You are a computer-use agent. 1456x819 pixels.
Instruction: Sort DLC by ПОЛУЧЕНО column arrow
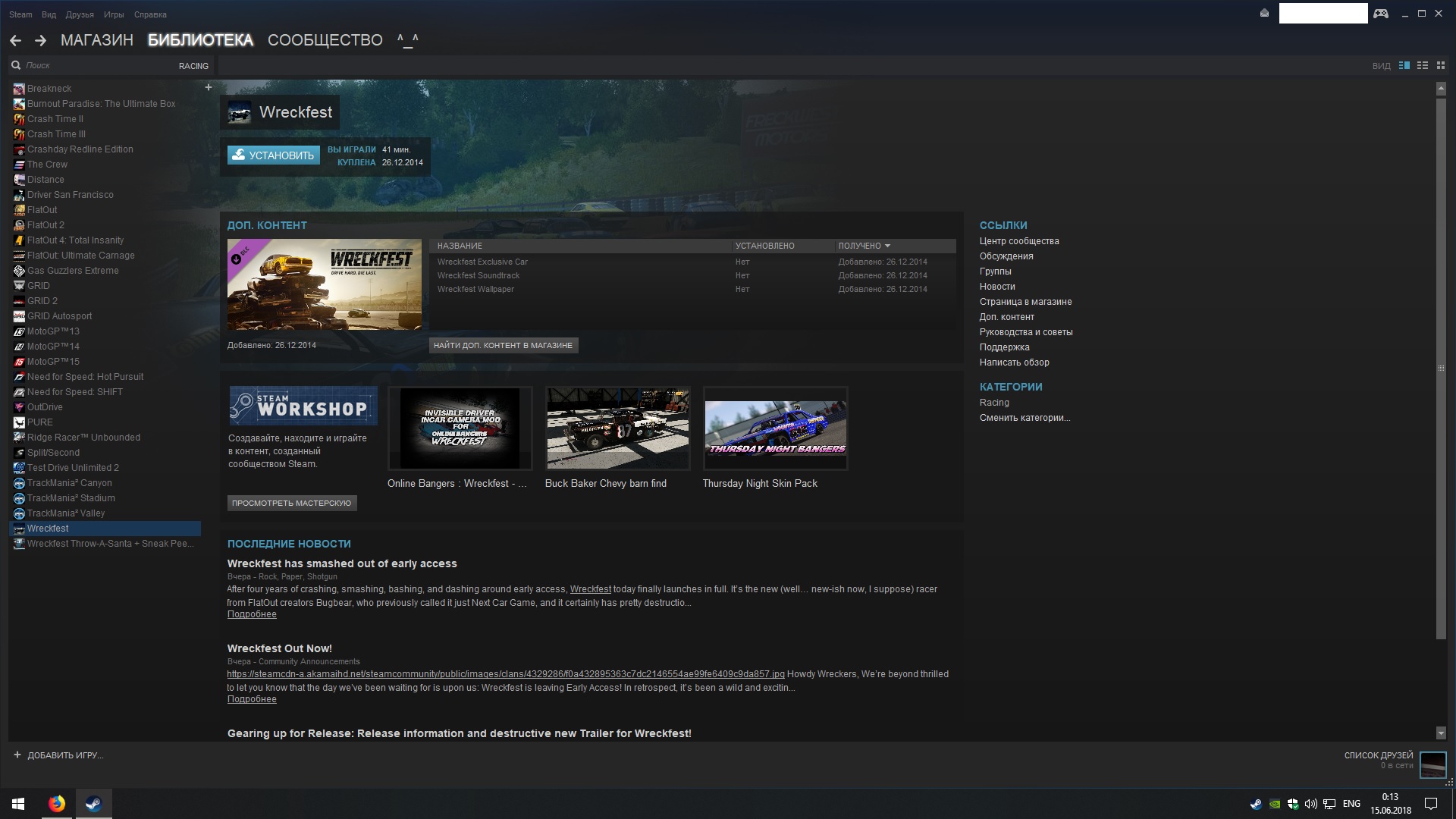pos(887,246)
